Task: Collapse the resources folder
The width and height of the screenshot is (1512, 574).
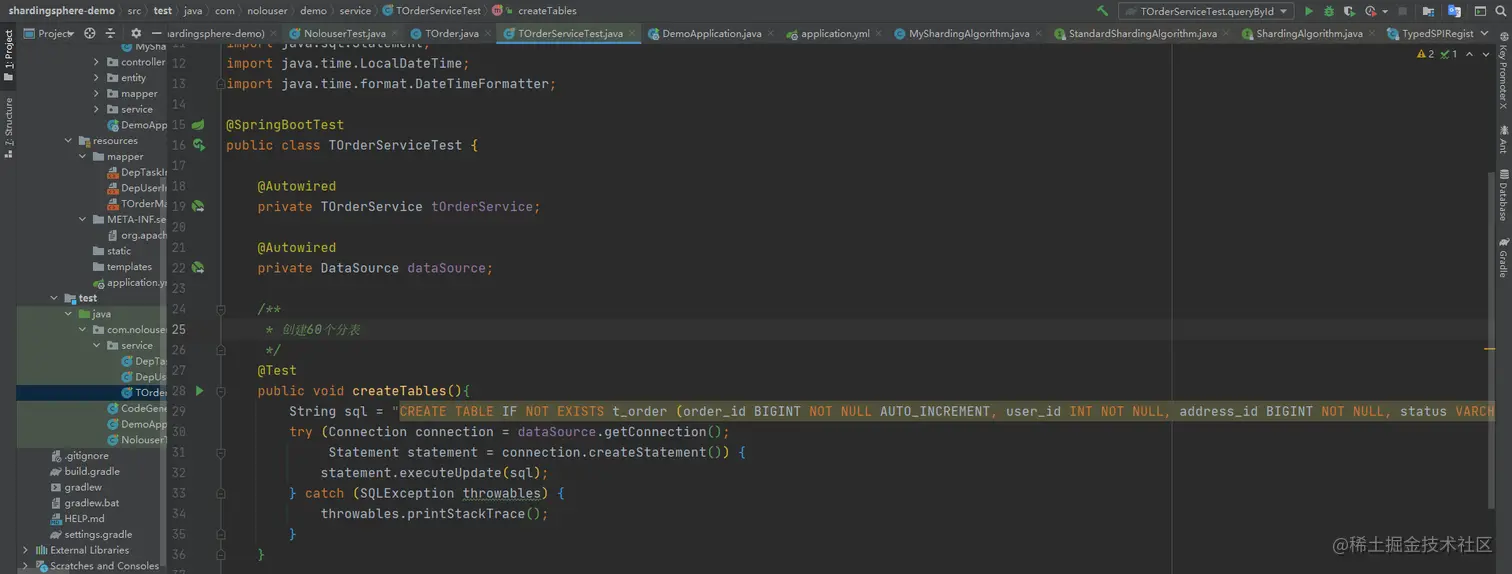Action: pyautogui.click(x=69, y=141)
